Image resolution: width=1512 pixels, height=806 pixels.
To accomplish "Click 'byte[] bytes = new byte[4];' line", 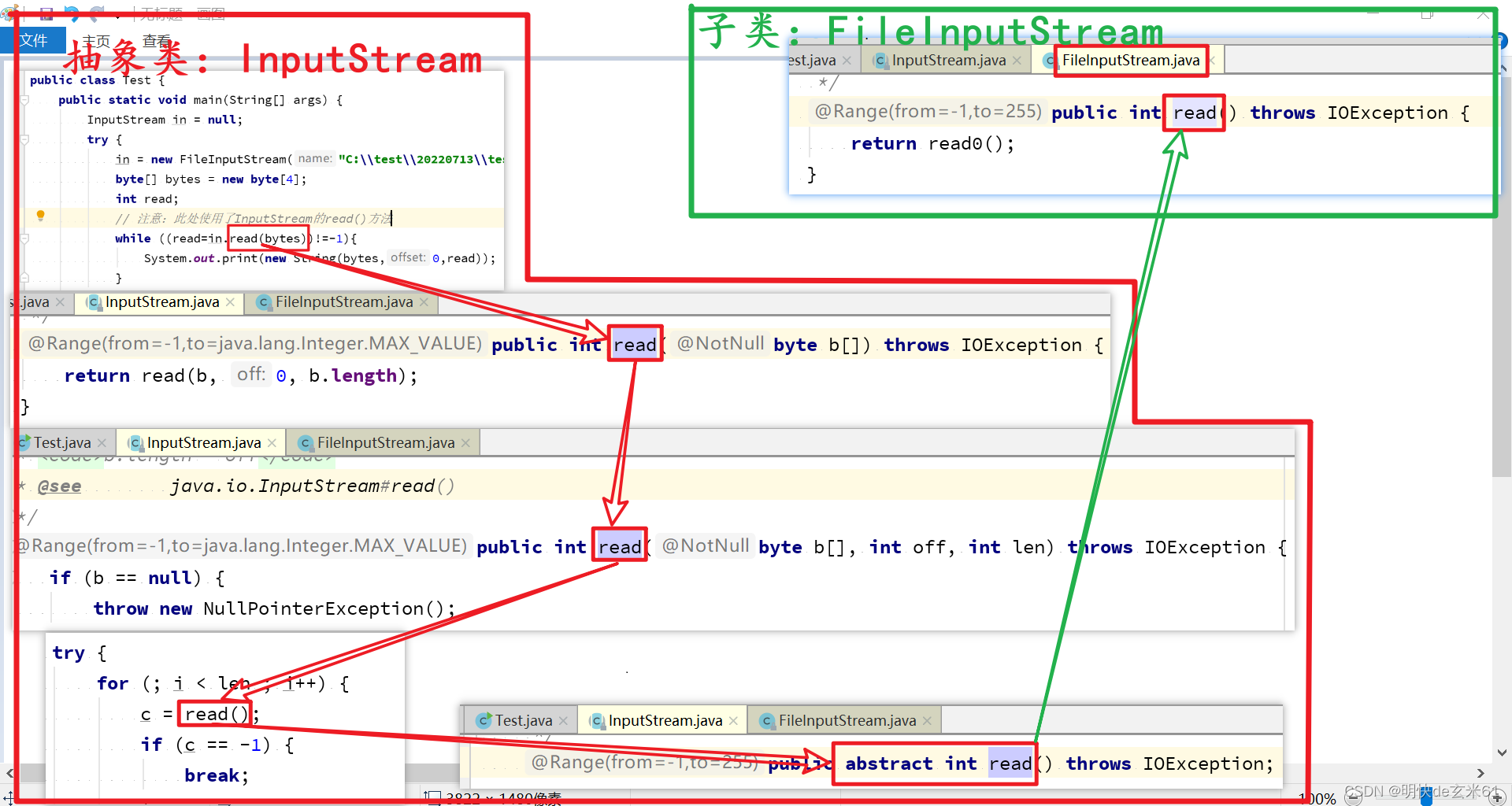I will coord(211,179).
